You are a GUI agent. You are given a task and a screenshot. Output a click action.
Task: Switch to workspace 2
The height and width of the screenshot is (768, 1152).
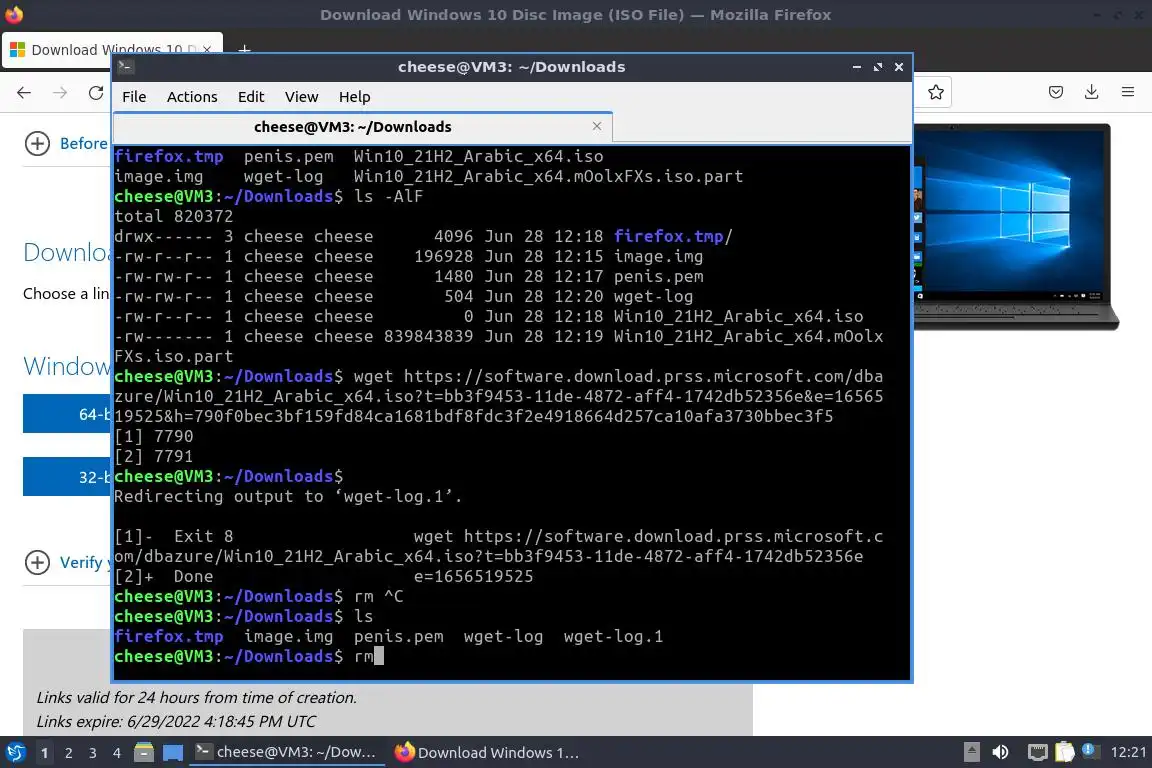tap(69, 753)
